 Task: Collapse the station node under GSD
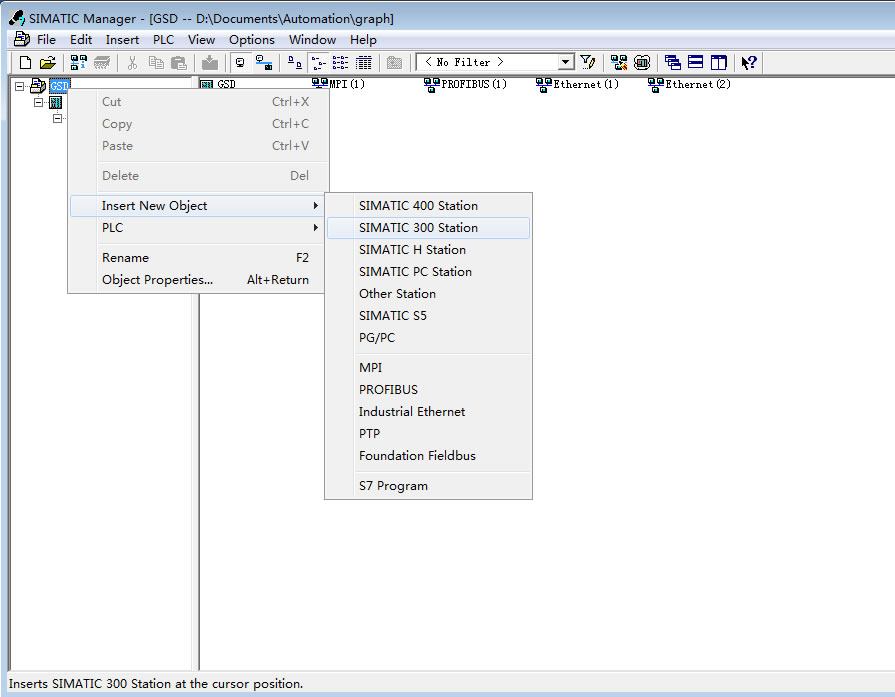click(38, 102)
